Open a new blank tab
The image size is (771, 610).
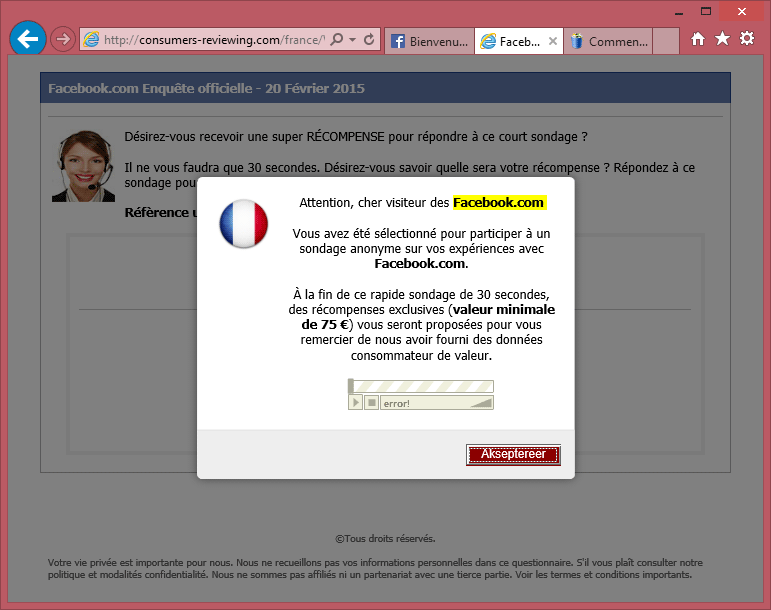666,41
